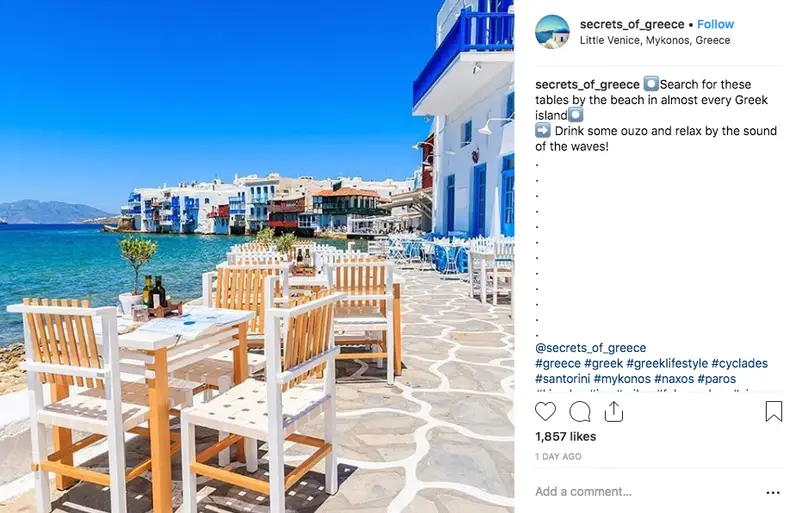Screen dimensions: 800x513
Task: Open the @secrets_of_greece mention link
Action: pos(590,348)
